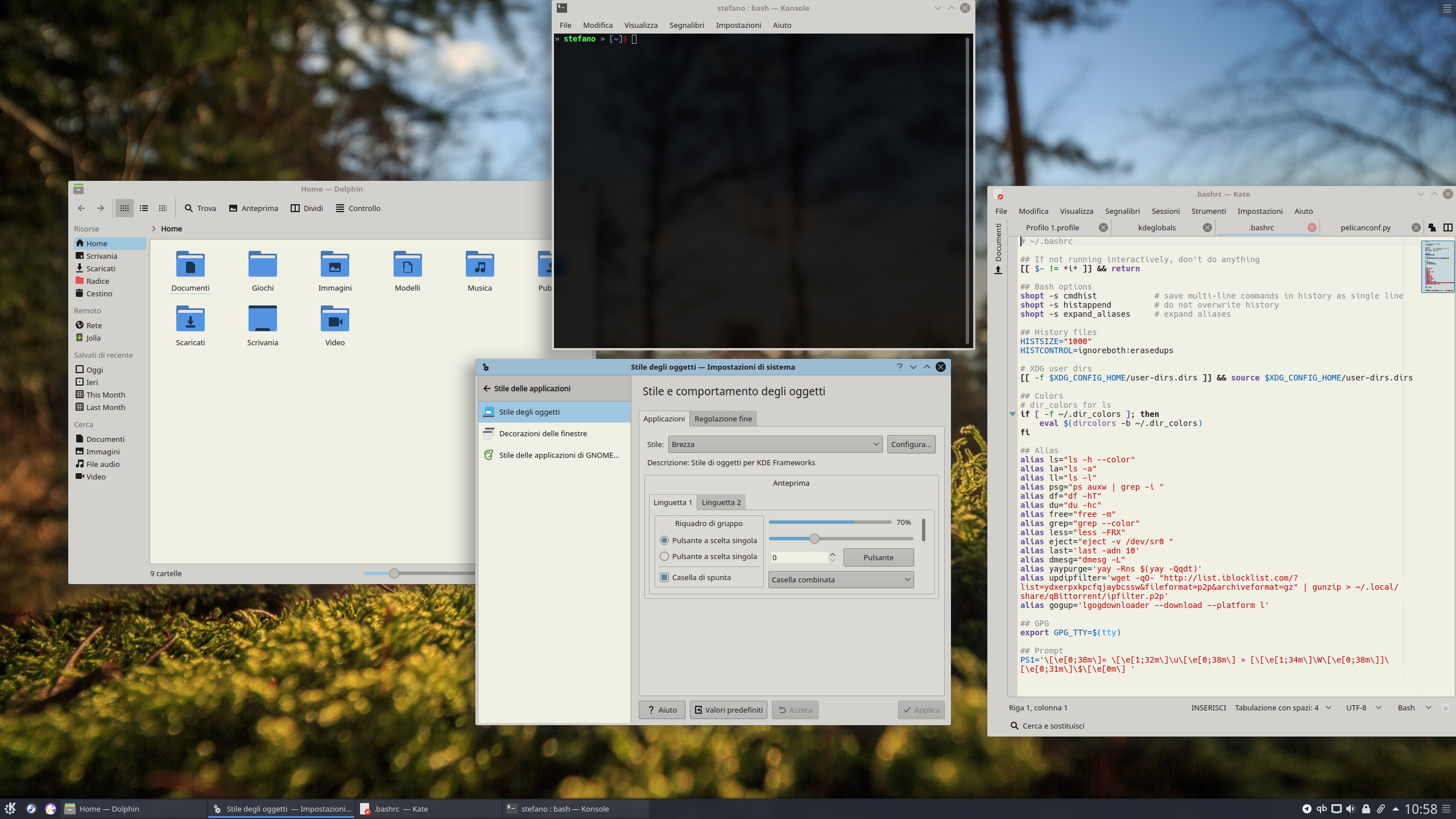Close the Profilo 1.profile tab in Kate
The image size is (1456, 819).
tap(1103, 227)
